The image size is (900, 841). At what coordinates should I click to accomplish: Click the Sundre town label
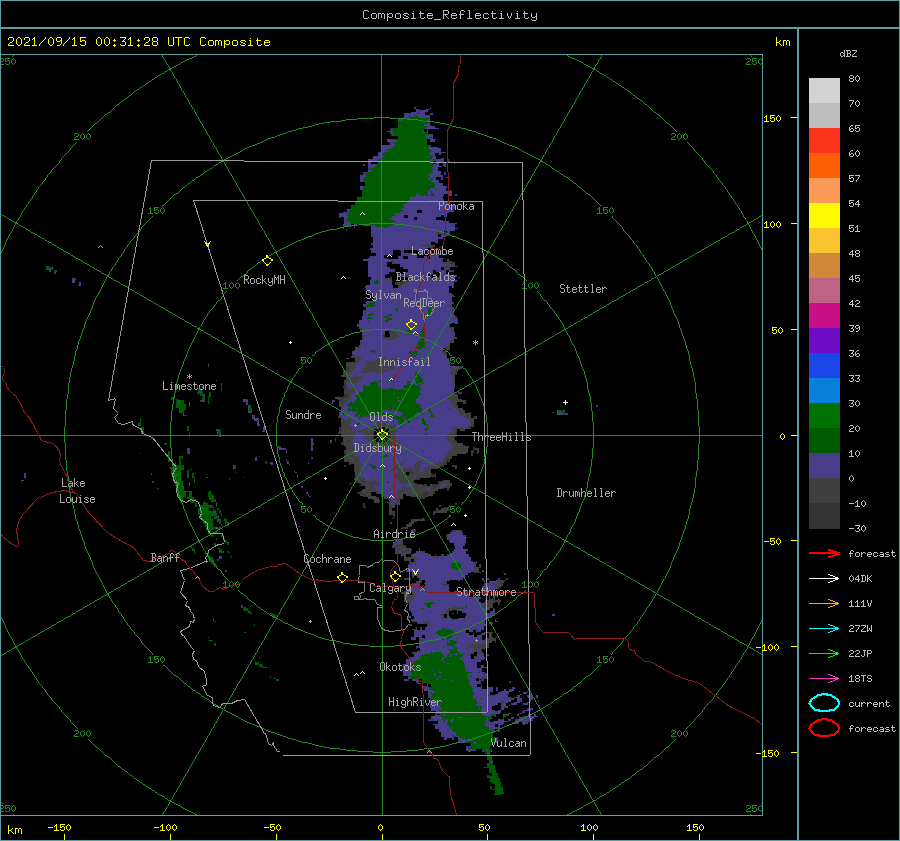pos(303,414)
